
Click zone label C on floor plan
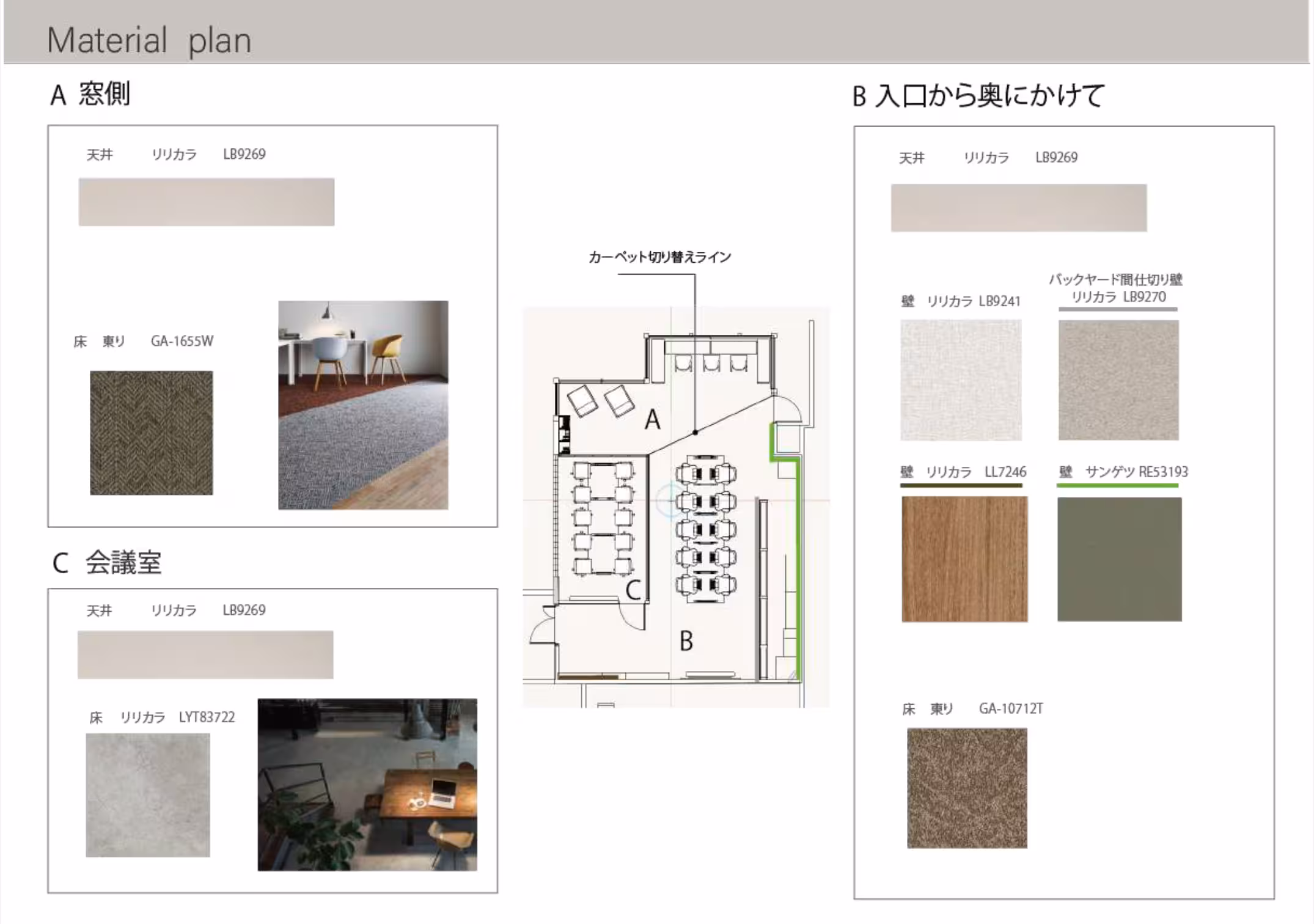[x=633, y=590]
